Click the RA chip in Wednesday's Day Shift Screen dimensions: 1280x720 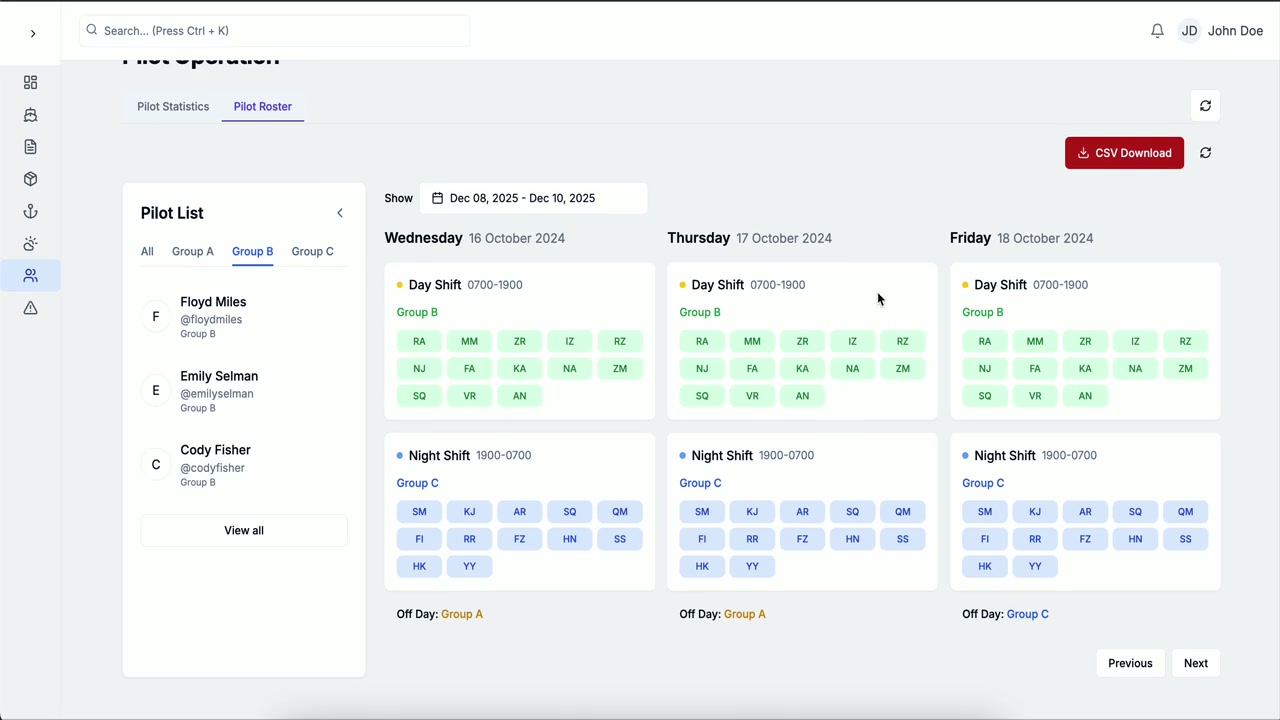tap(419, 342)
